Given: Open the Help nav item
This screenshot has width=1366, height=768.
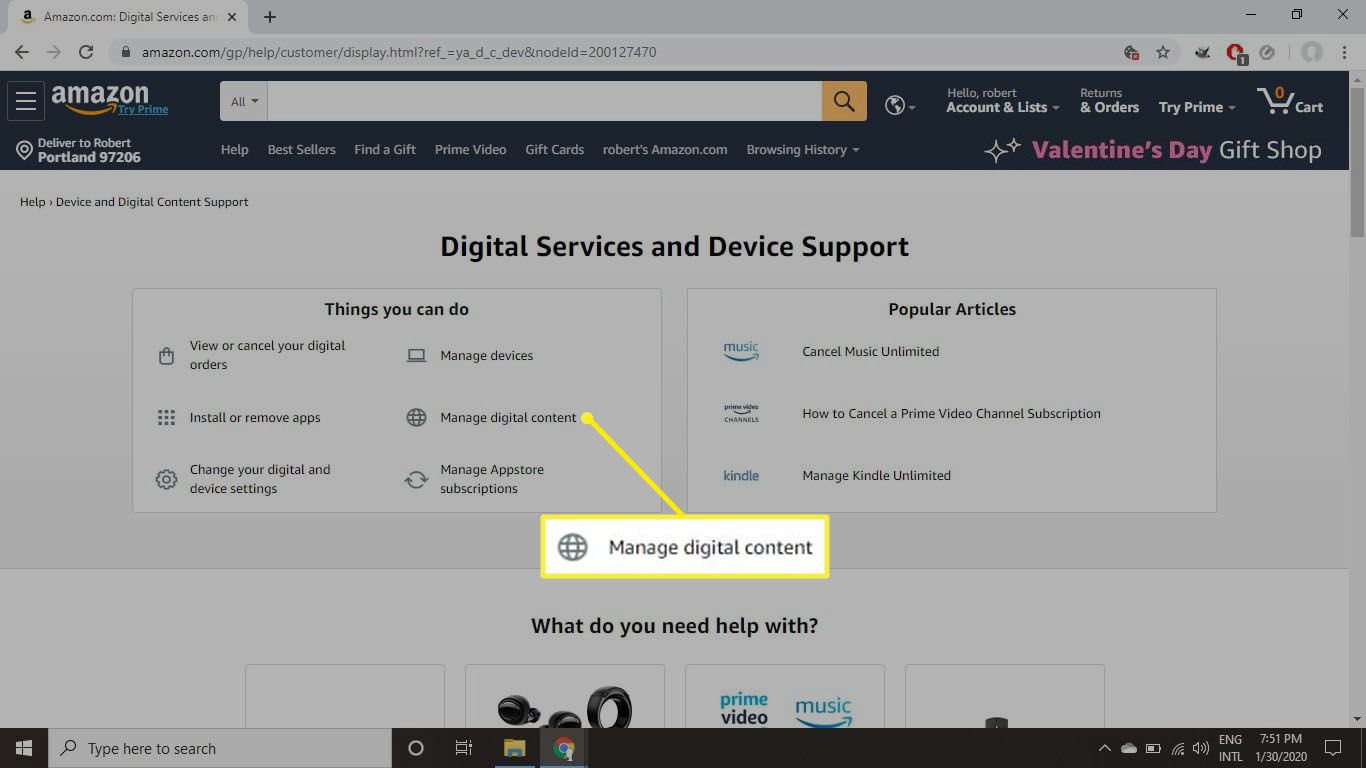Looking at the screenshot, I should tap(234, 150).
